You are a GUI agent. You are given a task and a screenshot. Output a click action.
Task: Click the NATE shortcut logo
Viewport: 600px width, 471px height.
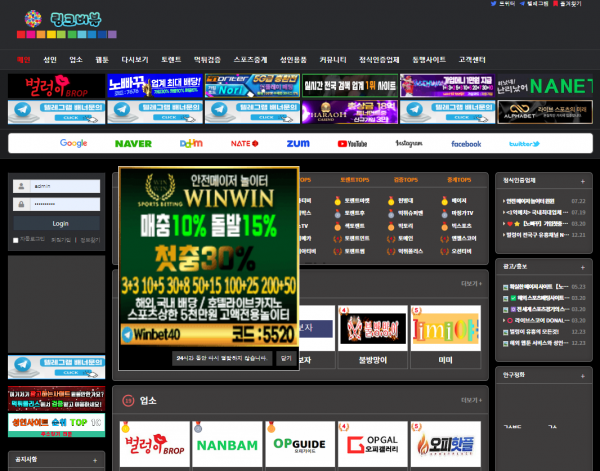(244, 143)
